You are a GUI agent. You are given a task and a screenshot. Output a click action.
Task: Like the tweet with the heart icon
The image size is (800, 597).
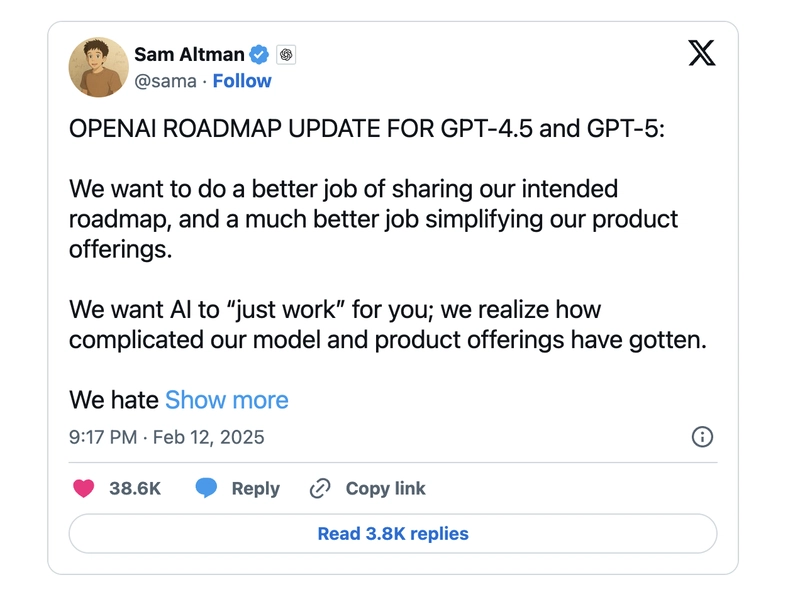(84, 488)
